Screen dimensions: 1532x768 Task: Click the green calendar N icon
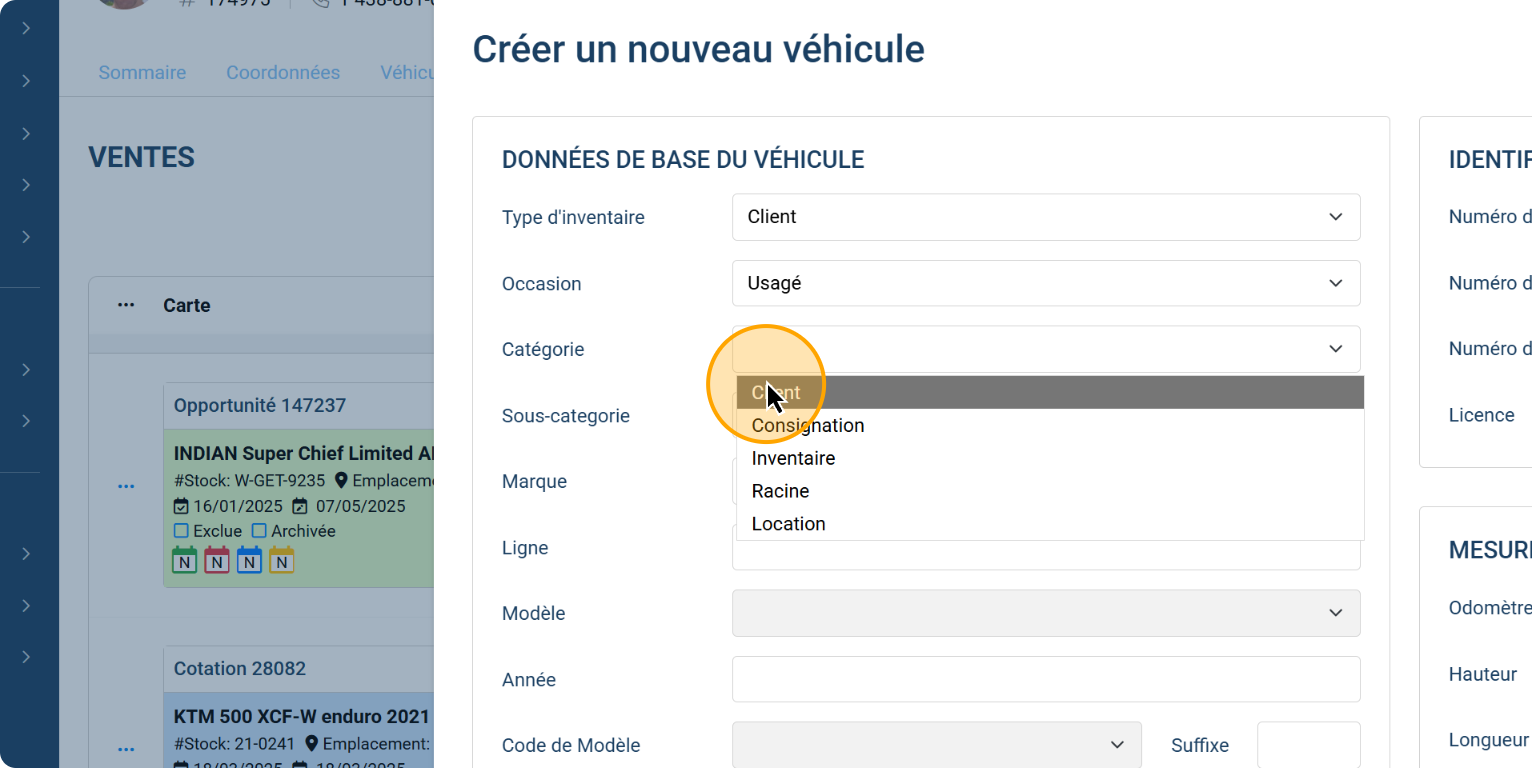tap(185, 560)
